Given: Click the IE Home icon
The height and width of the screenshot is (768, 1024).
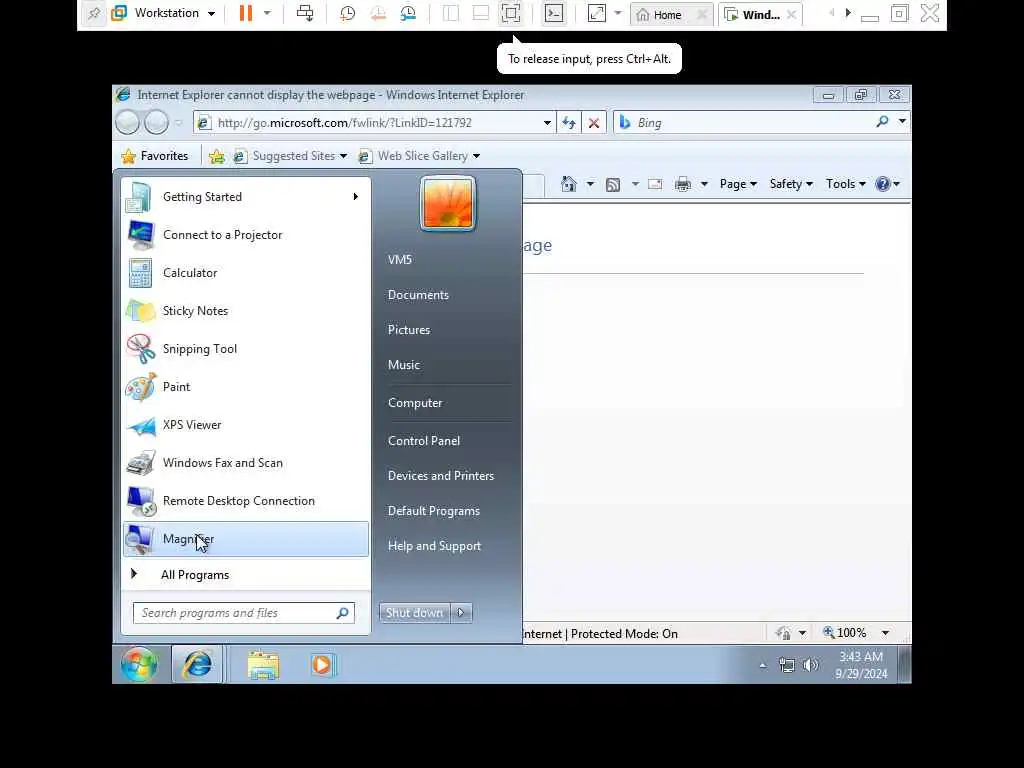Looking at the screenshot, I should coord(569,184).
